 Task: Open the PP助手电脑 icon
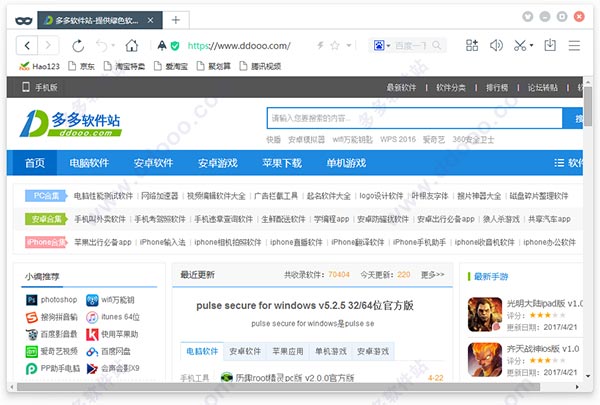[x=31, y=369]
